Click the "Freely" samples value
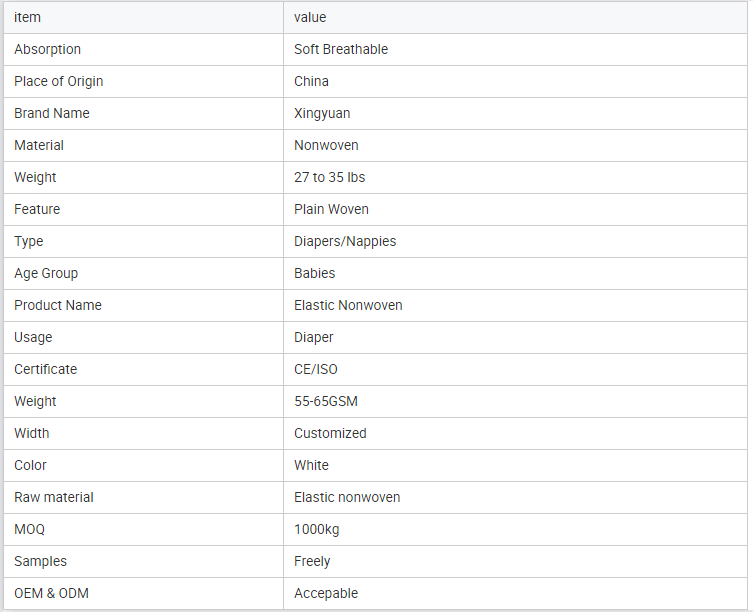The height and width of the screenshot is (612, 753). click(x=312, y=561)
